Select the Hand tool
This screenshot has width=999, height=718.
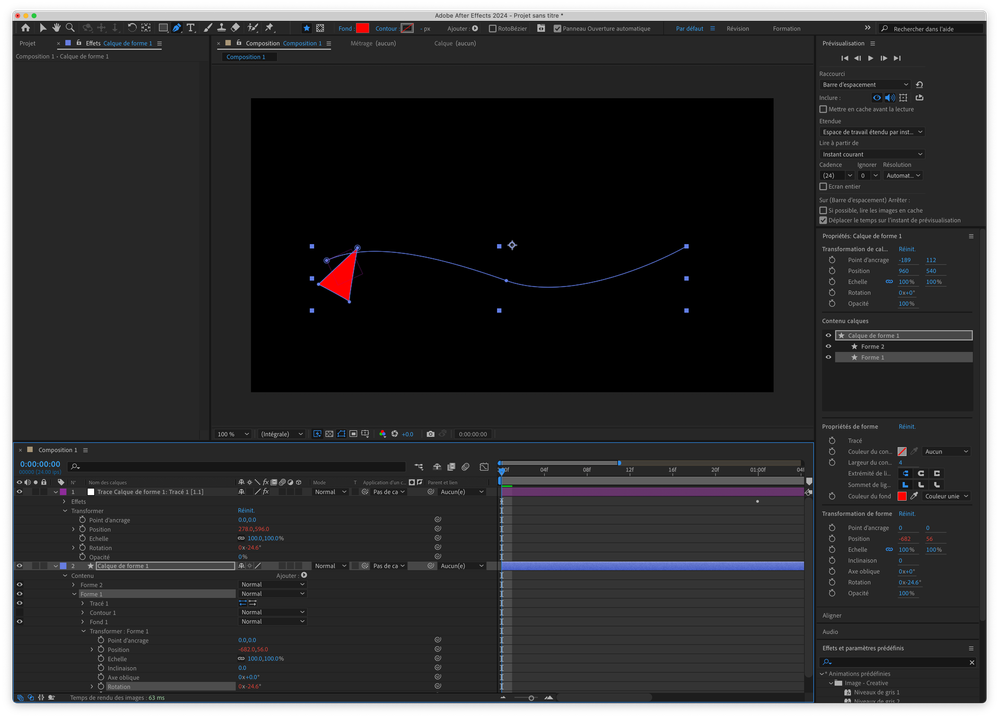coord(56,28)
